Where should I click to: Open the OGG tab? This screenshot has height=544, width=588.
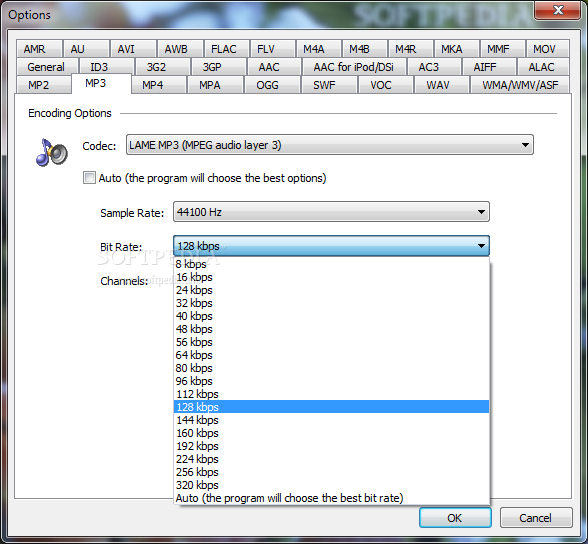[x=272, y=85]
